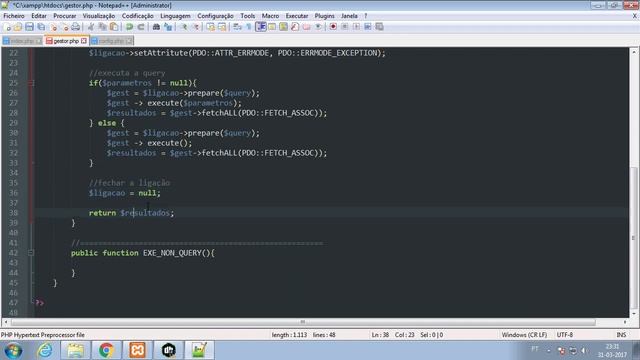Save gestor.php with the Save icon
Image resolution: width=640 pixels, height=360 pixels.
(x=29, y=27)
